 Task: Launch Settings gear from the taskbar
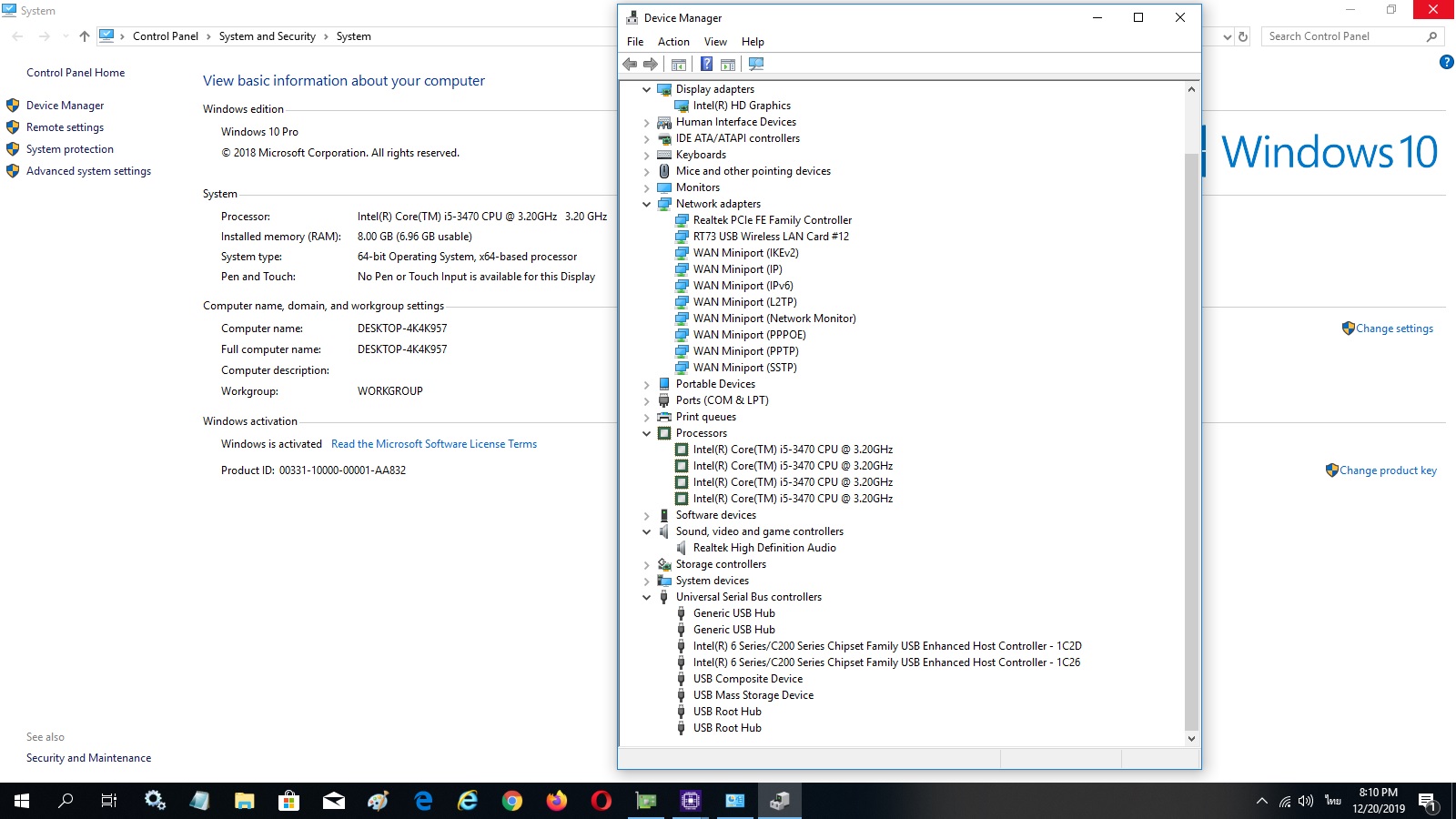pos(155,801)
